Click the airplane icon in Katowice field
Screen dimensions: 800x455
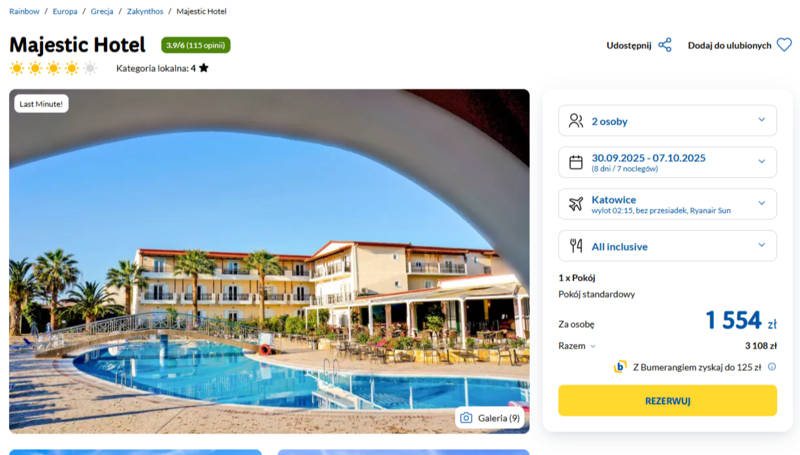576,204
